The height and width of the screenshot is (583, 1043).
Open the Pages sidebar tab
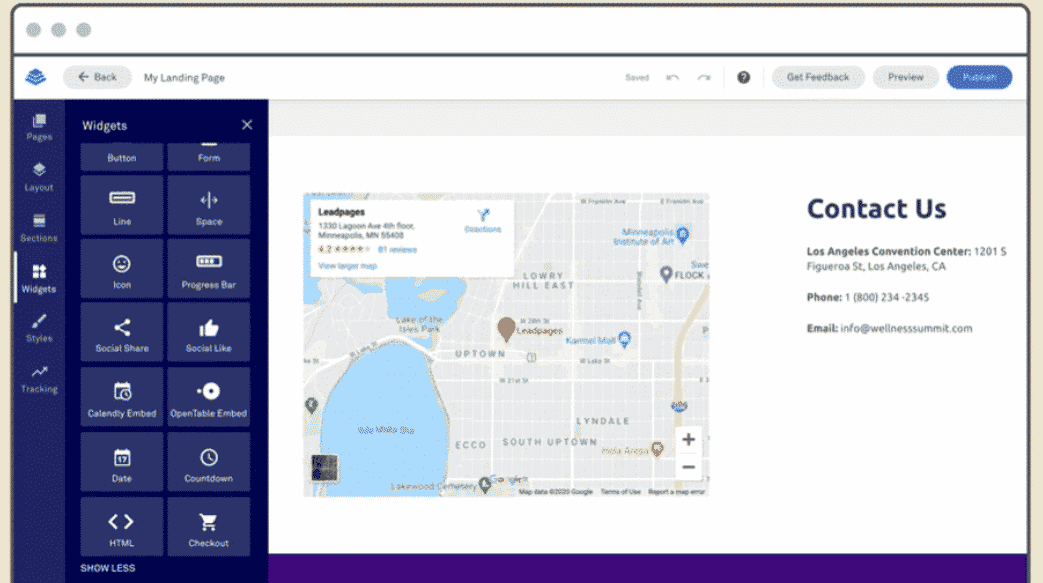tap(39, 127)
